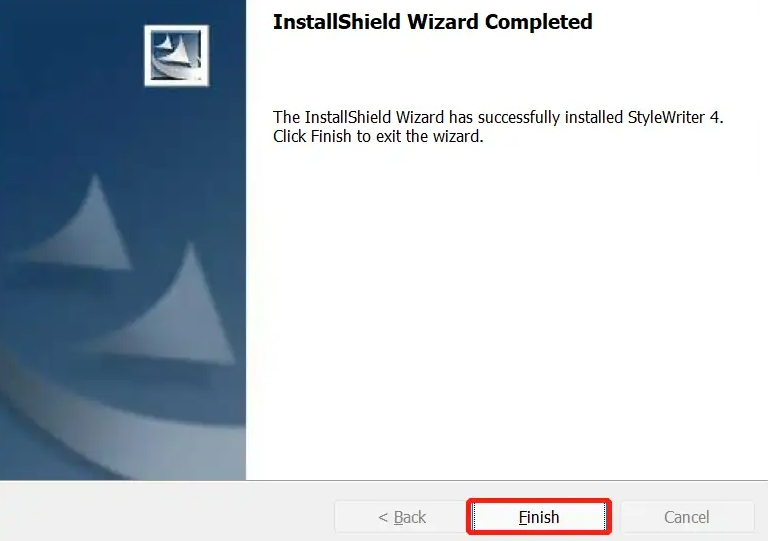Image resolution: width=768 pixels, height=541 pixels.
Task: Click the word 'Wizard' in the bold heading
Action: point(443,22)
